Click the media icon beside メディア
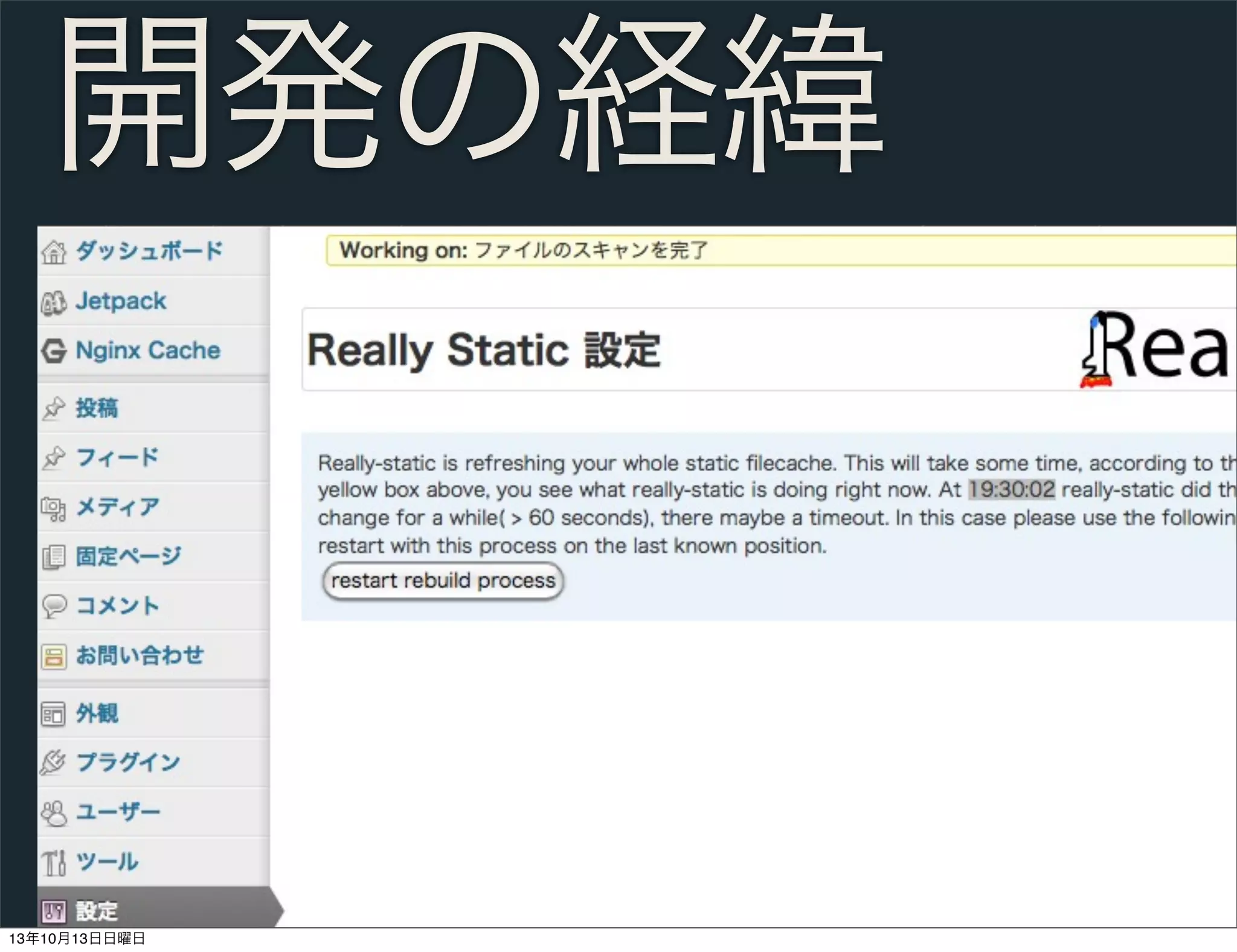Image resolution: width=1237 pixels, height=952 pixels. 54,508
